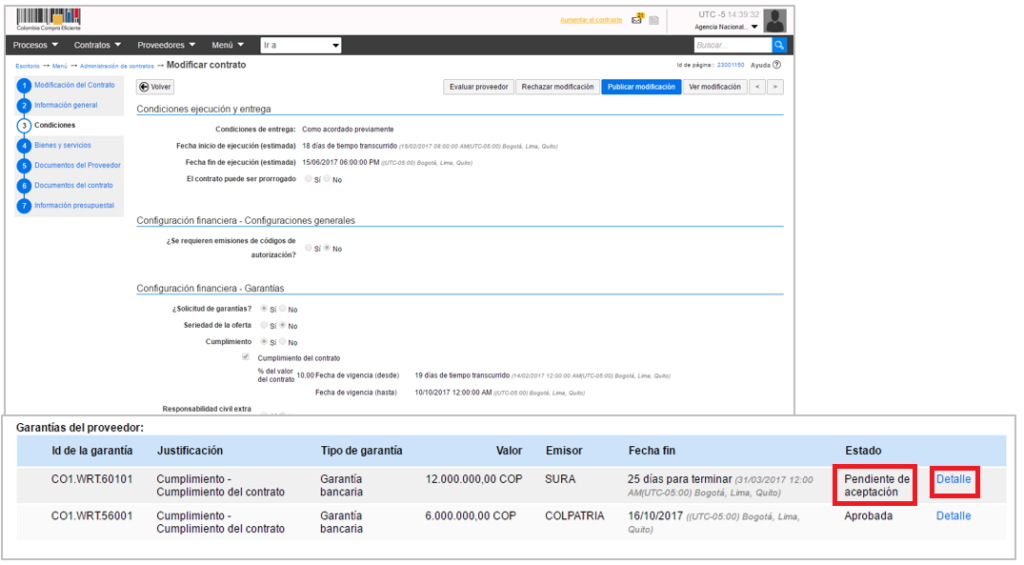This screenshot has height=565, width=1024.
Task: Go to the next step arrow
Action: tap(775, 87)
